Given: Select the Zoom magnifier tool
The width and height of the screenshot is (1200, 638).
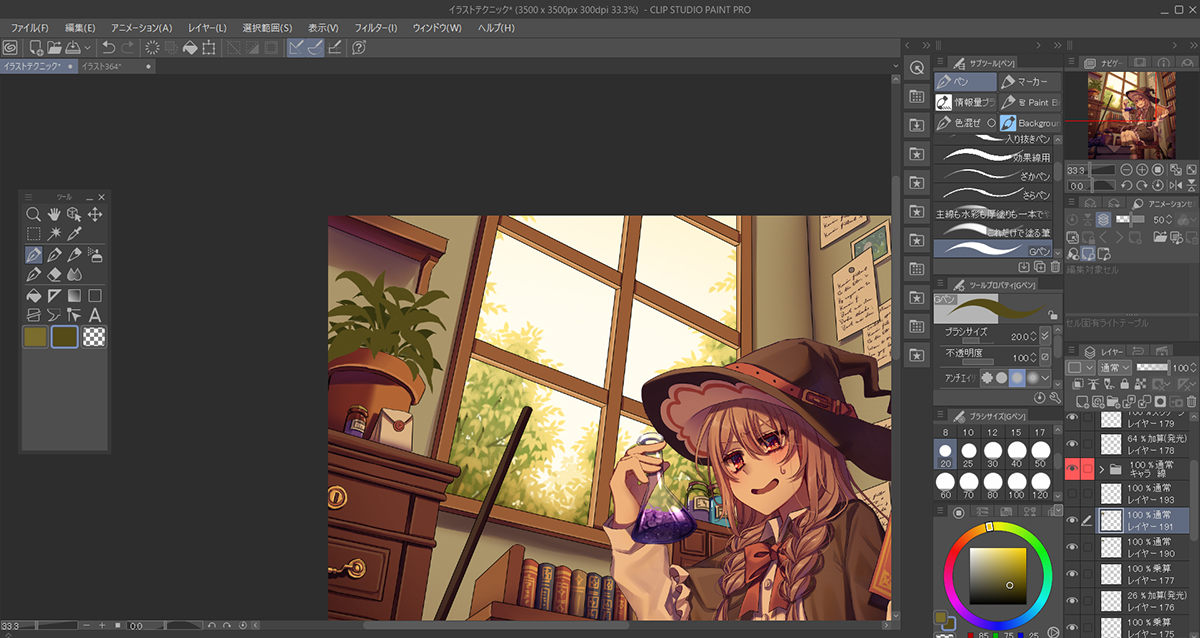Looking at the screenshot, I should [x=33, y=214].
